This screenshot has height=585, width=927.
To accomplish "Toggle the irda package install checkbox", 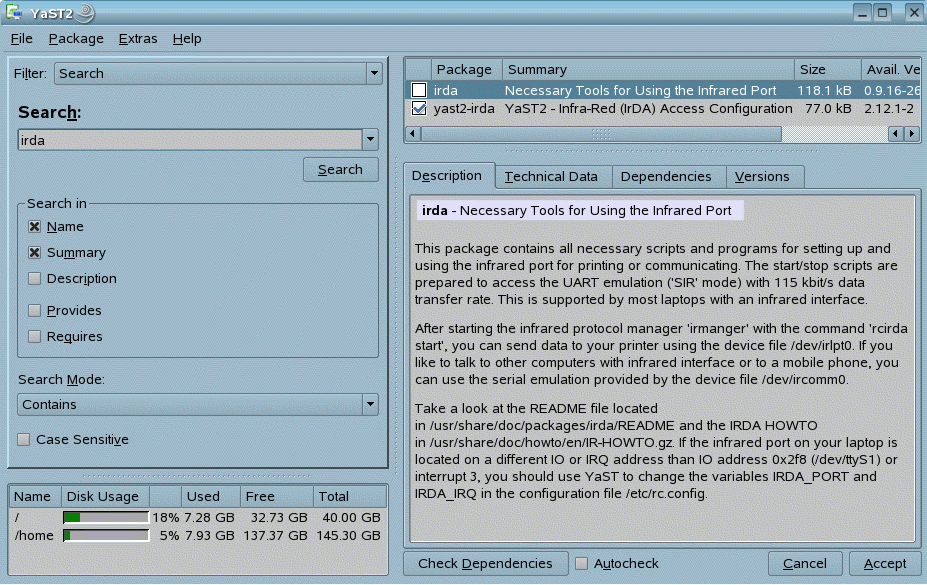I will [x=419, y=90].
